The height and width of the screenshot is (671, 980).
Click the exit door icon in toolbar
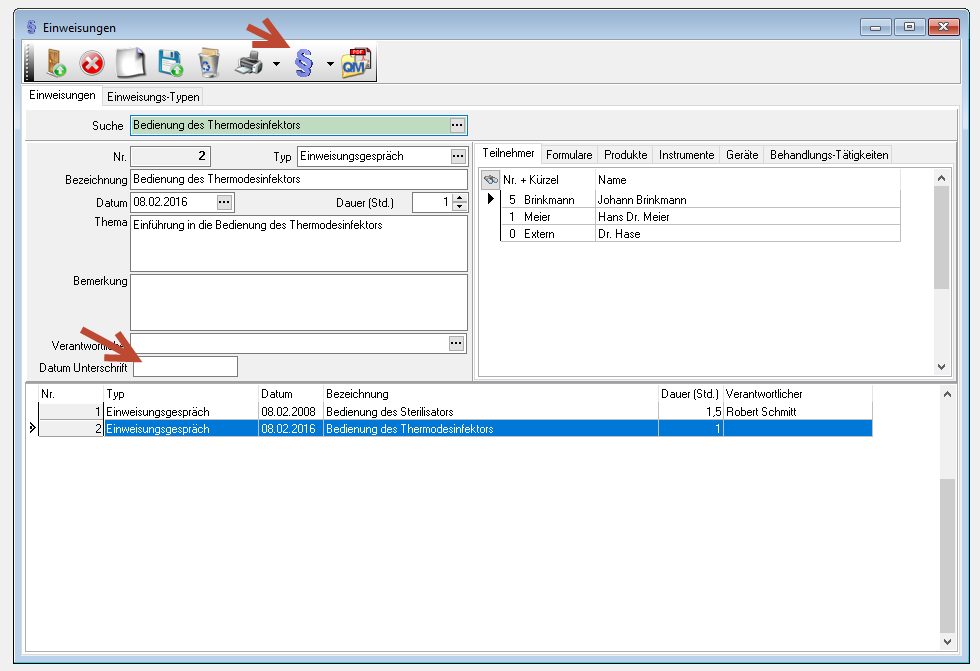(54, 64)
